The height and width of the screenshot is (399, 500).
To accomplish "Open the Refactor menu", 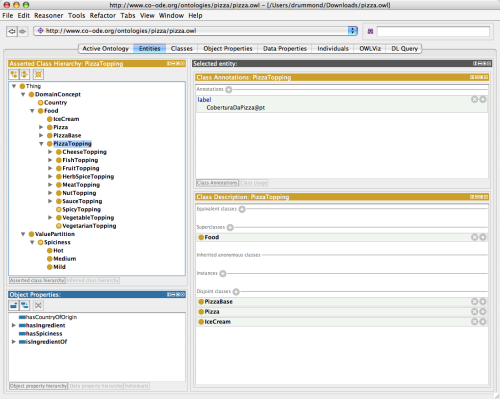I will [103, 15].
